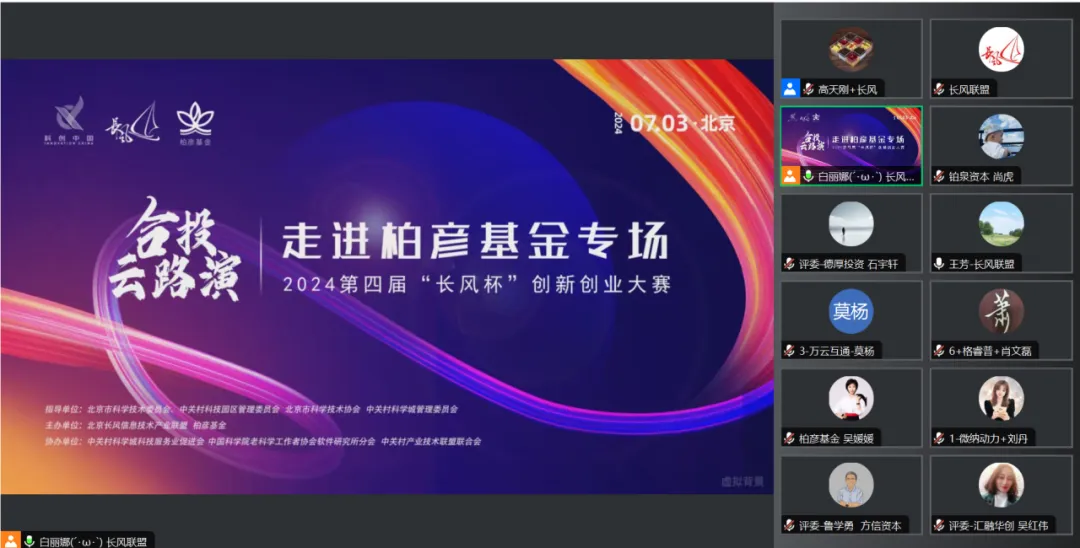Screen dimensions: 1080x548
Task: Click the orange person icon on 白丽娜's video tile
Action: click(790, 176)
